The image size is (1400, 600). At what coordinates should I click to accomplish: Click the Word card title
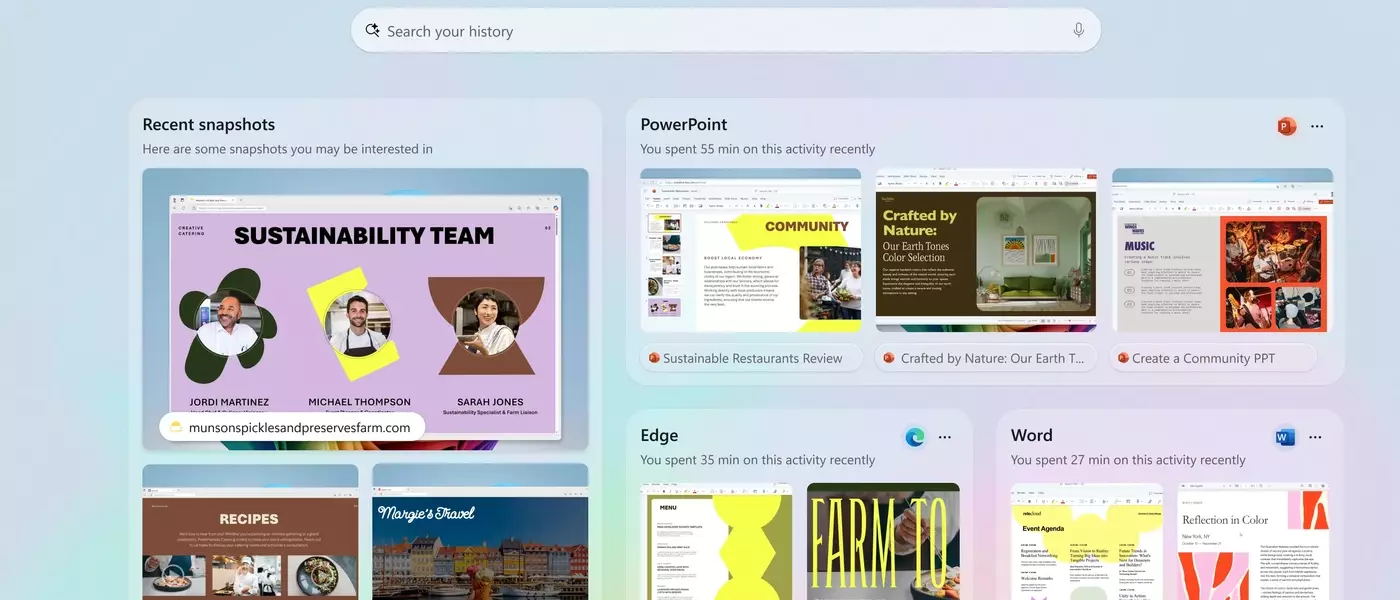(x=1031, y=436)
